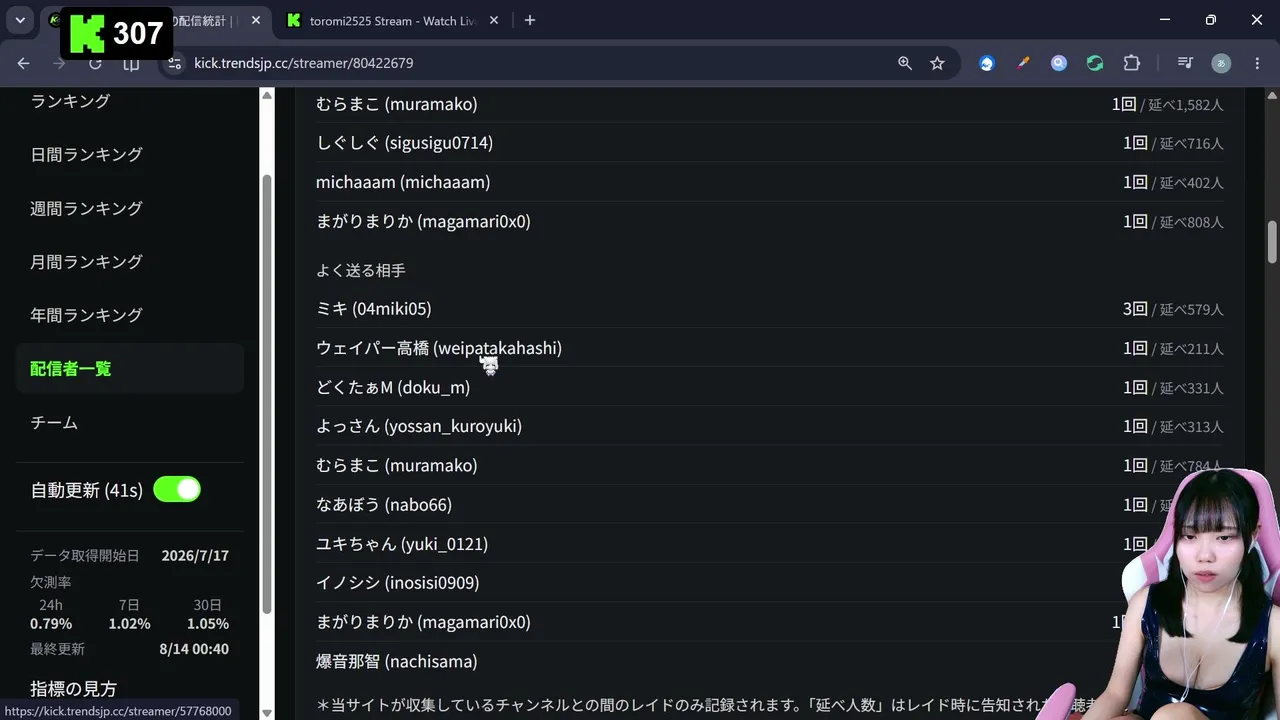Click the 7日 欠測率 value 1.02%
Image resolution: width=1280 pixels, height=720 pixels.
point(129,624)
